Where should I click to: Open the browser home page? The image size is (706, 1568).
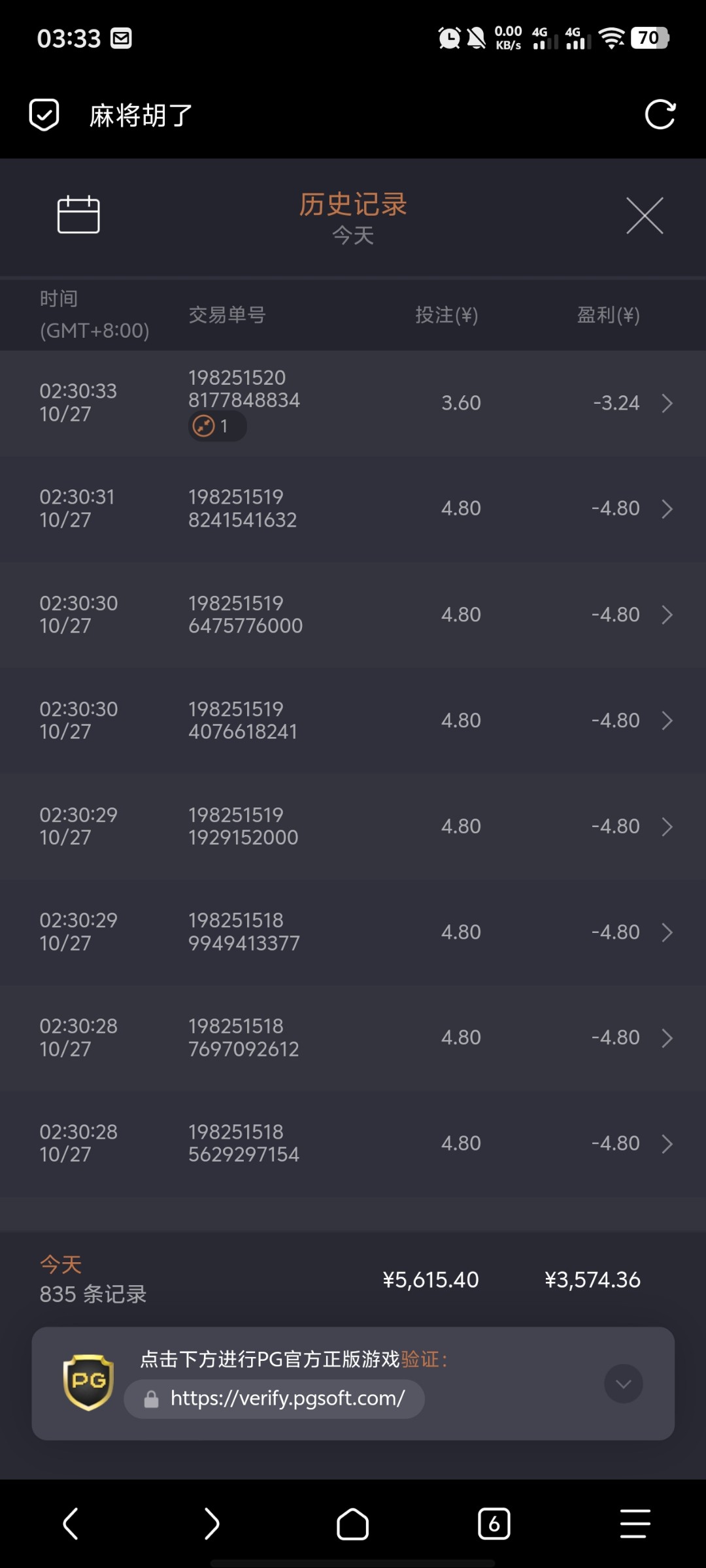pyautogui.click(x=353, y=1524)
